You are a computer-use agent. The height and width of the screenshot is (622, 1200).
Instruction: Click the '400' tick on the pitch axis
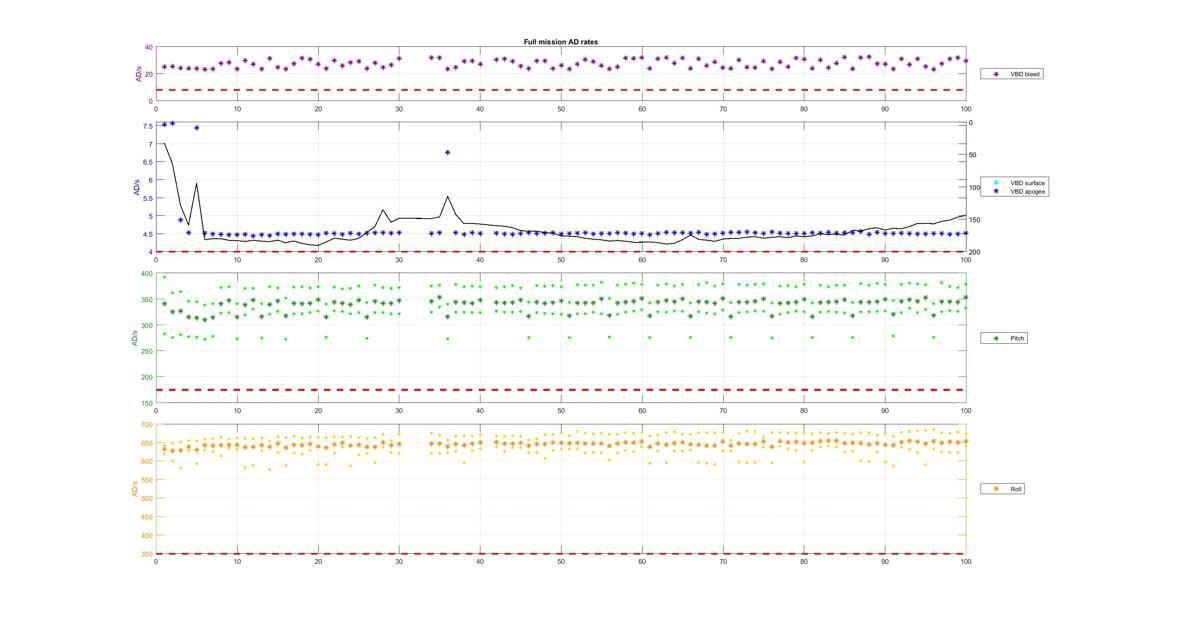[x=146, y=274]
